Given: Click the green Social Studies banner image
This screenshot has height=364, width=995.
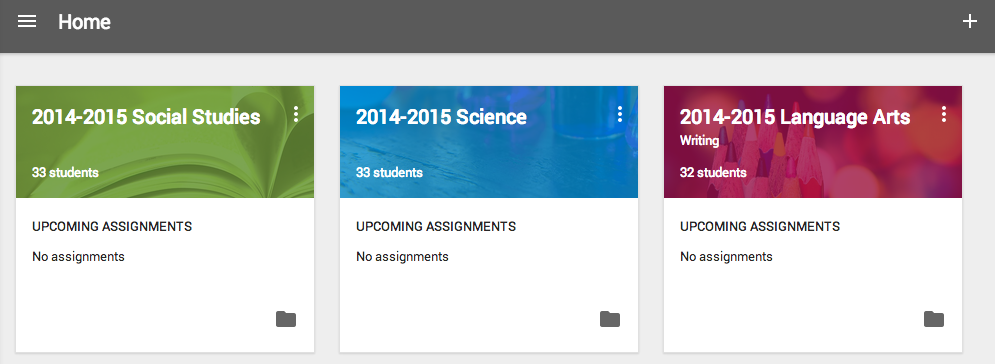Looking at the screenshot, I should (165, 142).
